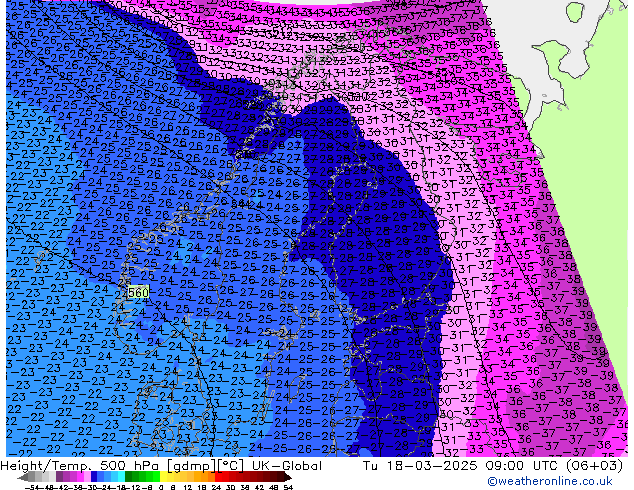The height and width of the screenshot is (490, 634).
Task: Pick the darkest green swatch in the legend
Action: (129, 477)
